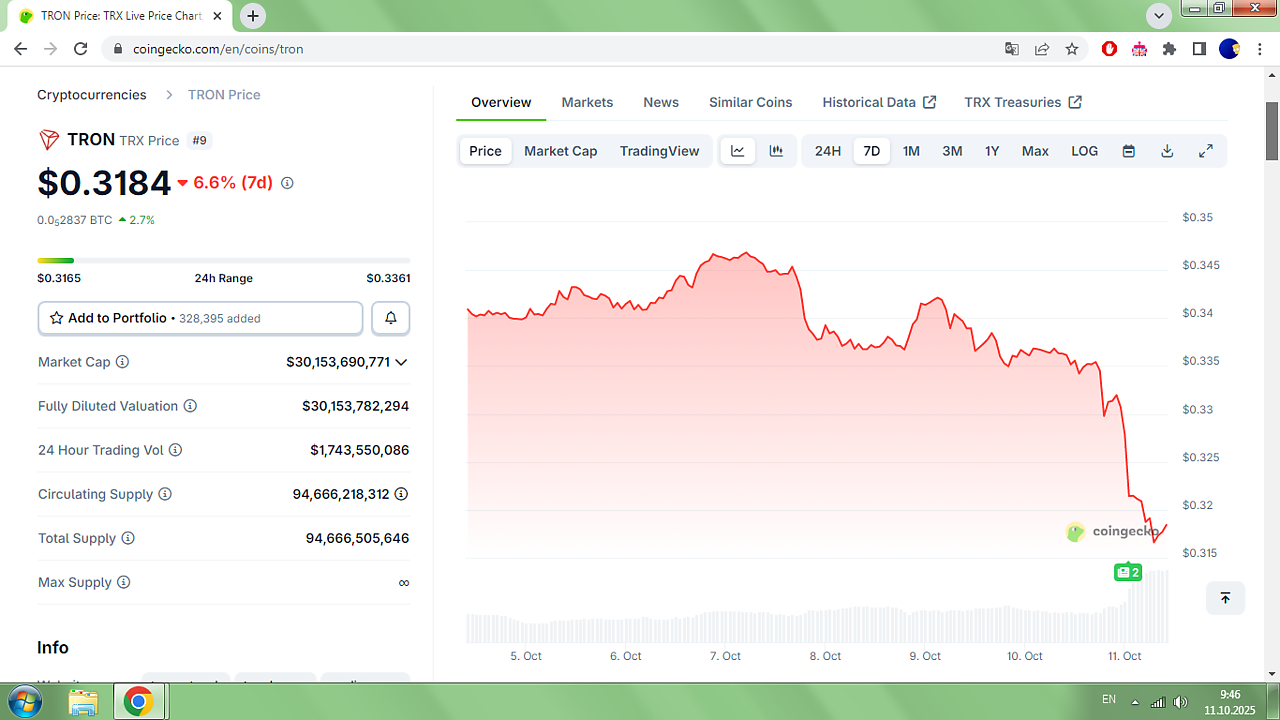Select the 24H time range
This screenshot has height=720, width=1280.
827,151
